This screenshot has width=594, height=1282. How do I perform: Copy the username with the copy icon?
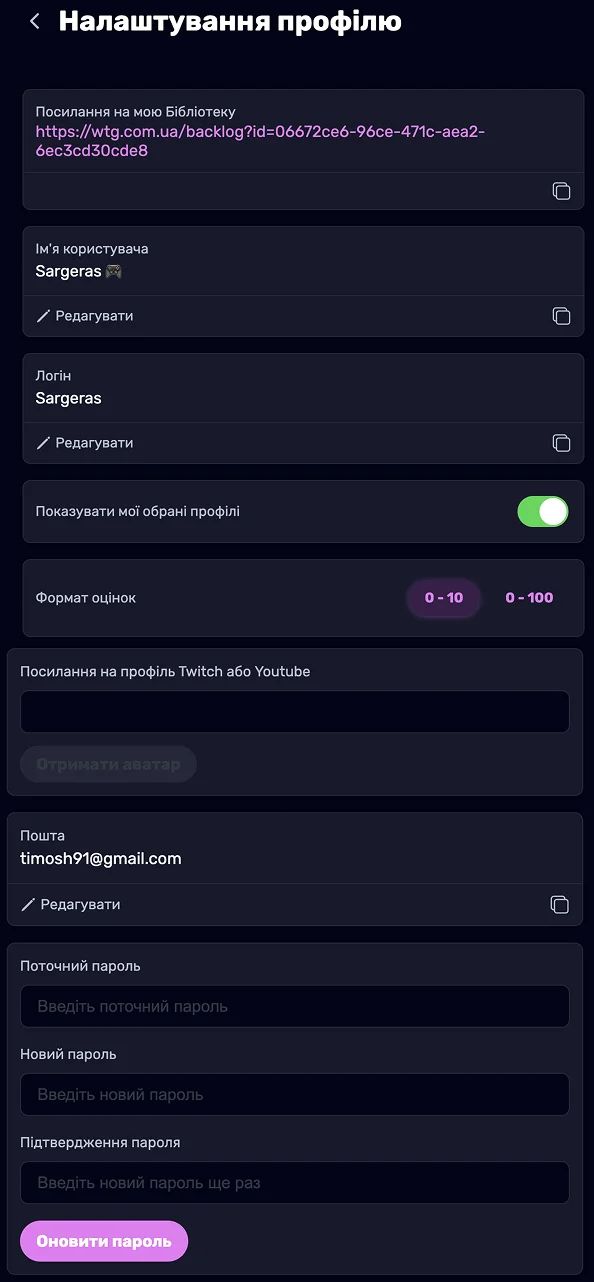coord(562,315)
